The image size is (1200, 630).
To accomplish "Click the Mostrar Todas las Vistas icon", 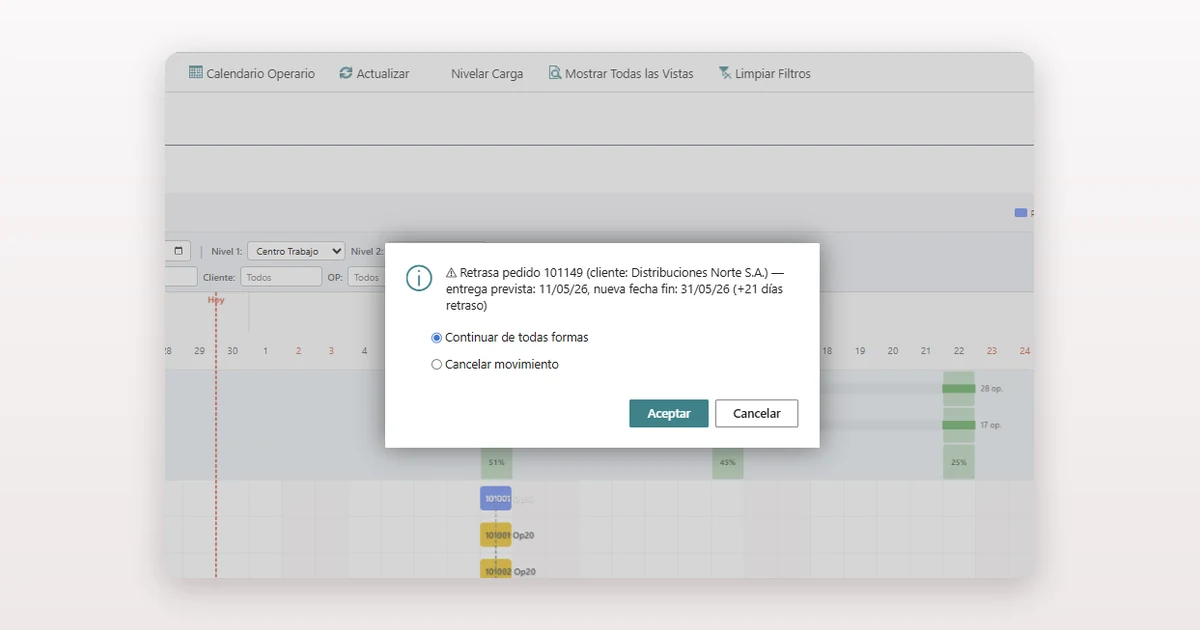I will click(555, 73).
